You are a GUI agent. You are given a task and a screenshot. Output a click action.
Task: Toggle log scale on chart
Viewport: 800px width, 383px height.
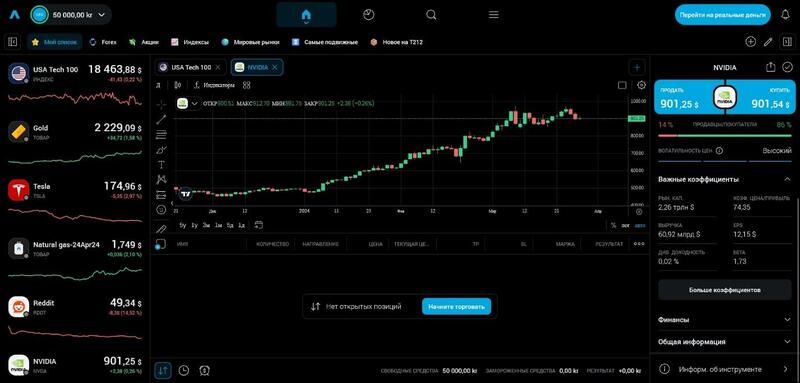[626, 225]
